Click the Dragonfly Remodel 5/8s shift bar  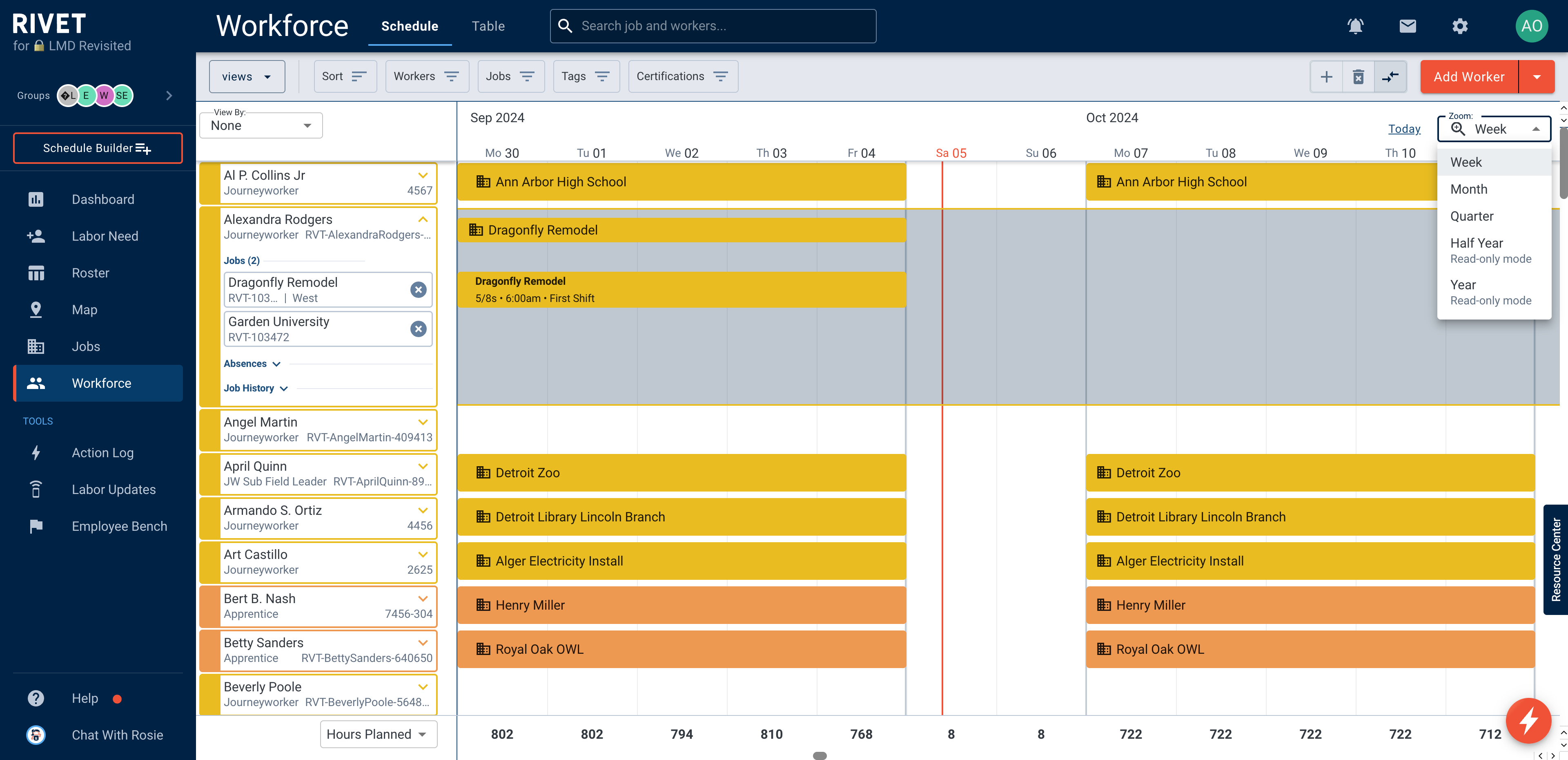[682, 290]
